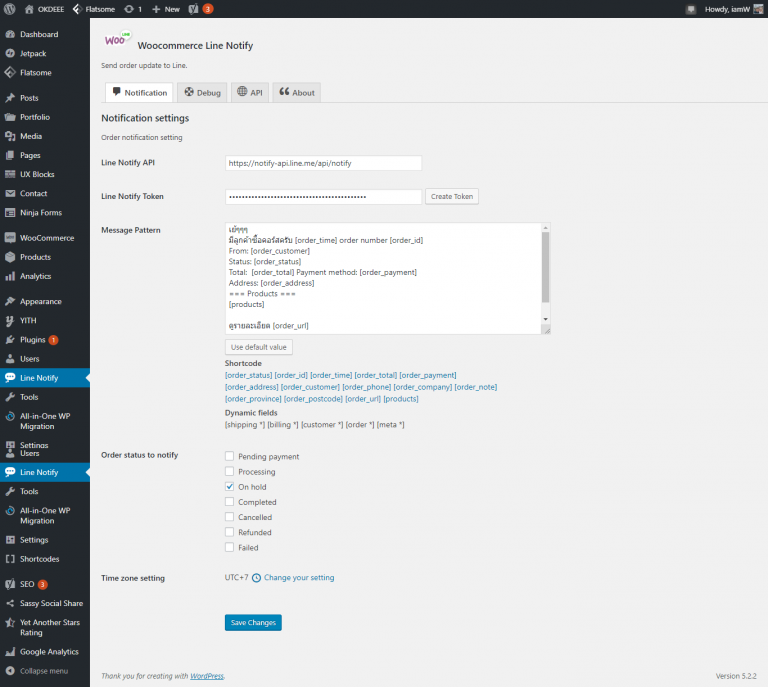Open the UX Blocks icon
768x687 pixels.
(10, 174)
